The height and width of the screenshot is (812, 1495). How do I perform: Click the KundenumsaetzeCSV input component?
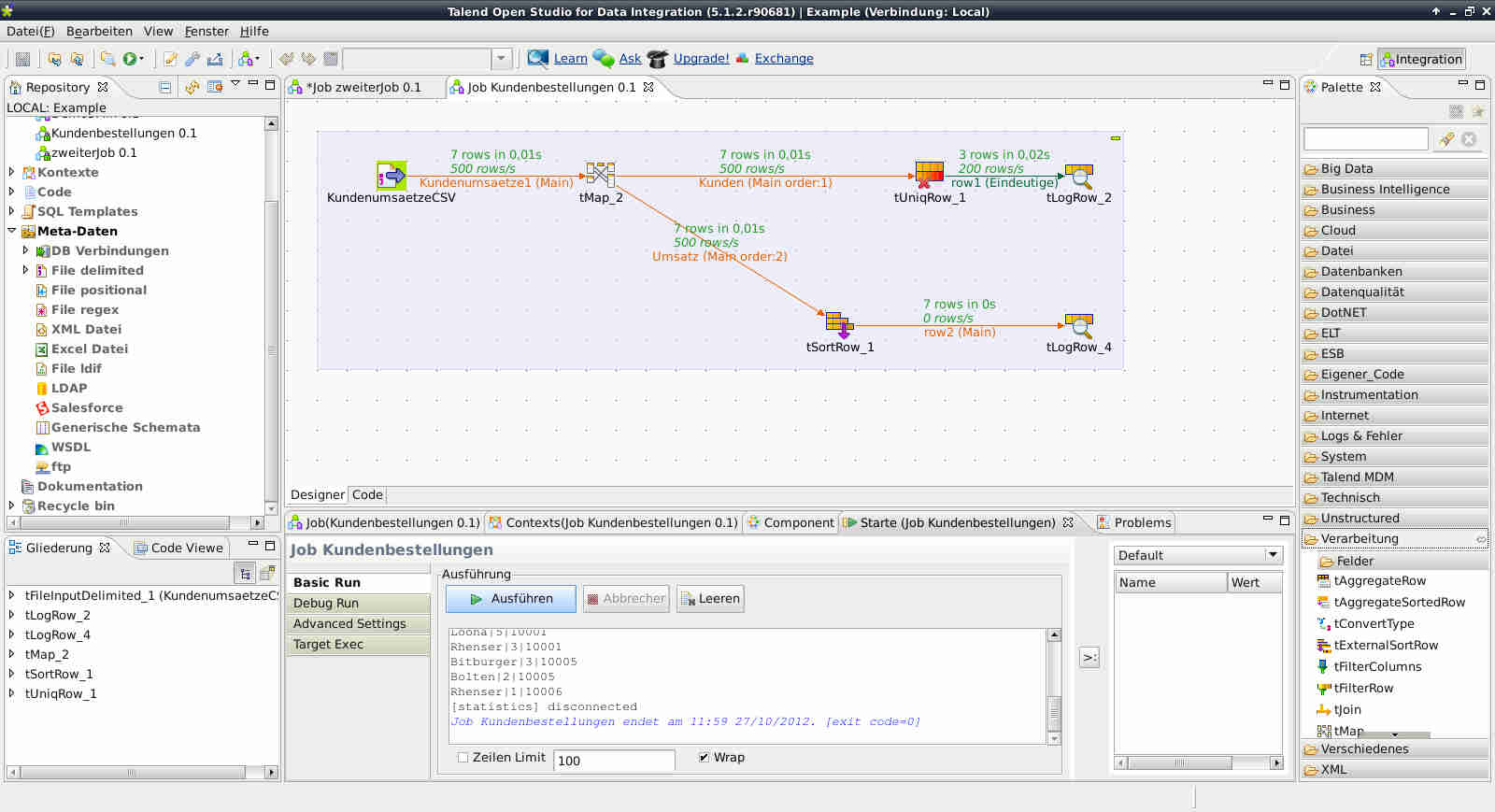(391, 176)
